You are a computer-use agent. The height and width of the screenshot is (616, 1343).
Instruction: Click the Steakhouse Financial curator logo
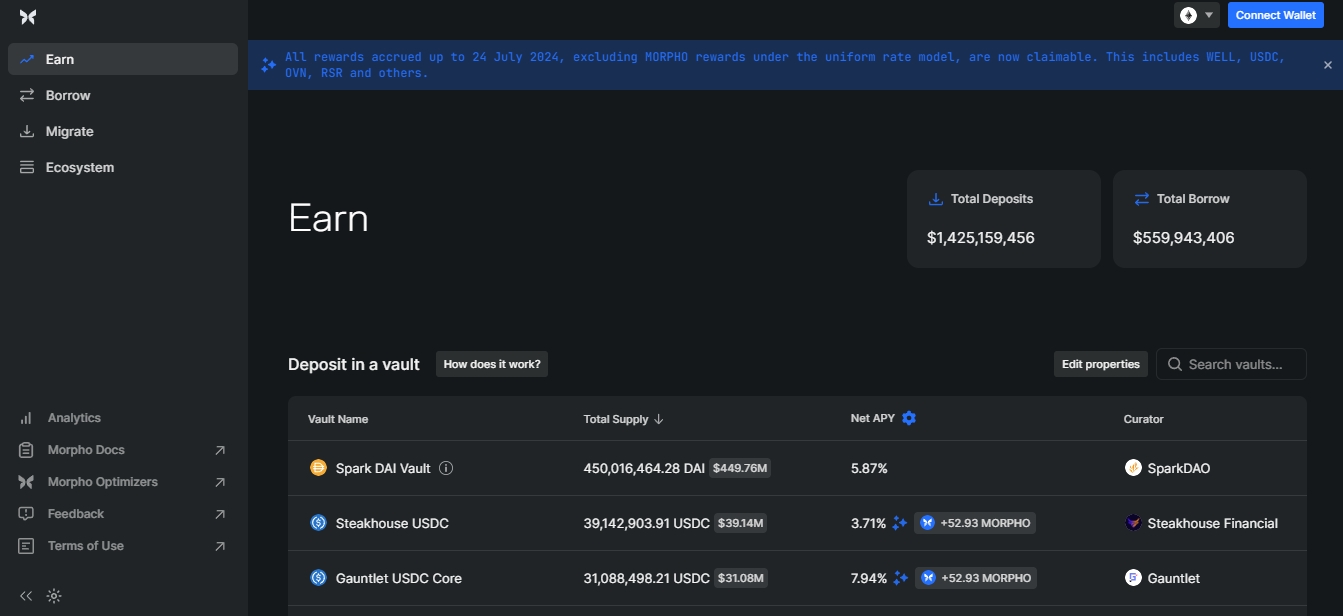tap(1133, 522)
